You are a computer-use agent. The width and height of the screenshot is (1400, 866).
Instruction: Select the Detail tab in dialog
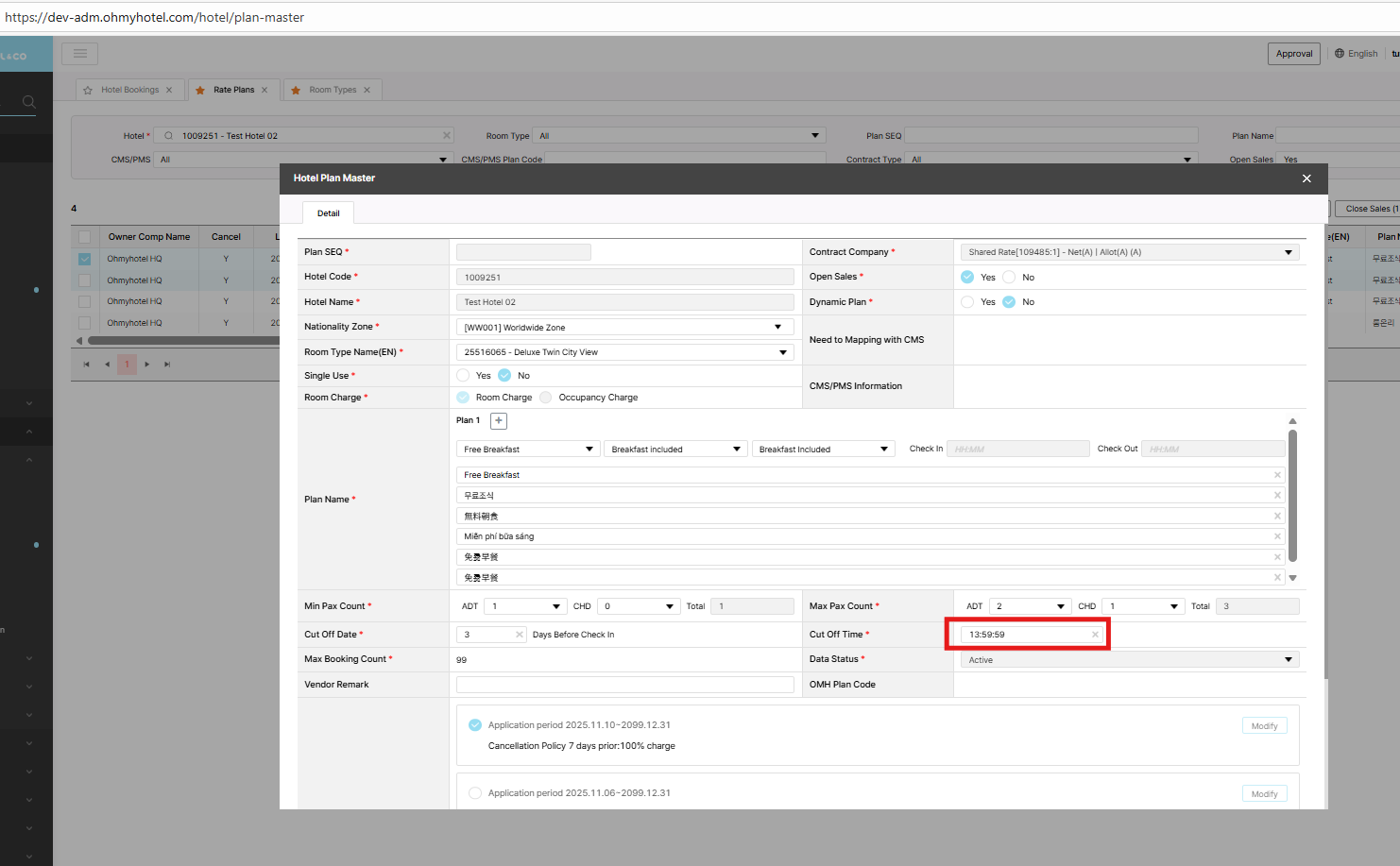328,213
